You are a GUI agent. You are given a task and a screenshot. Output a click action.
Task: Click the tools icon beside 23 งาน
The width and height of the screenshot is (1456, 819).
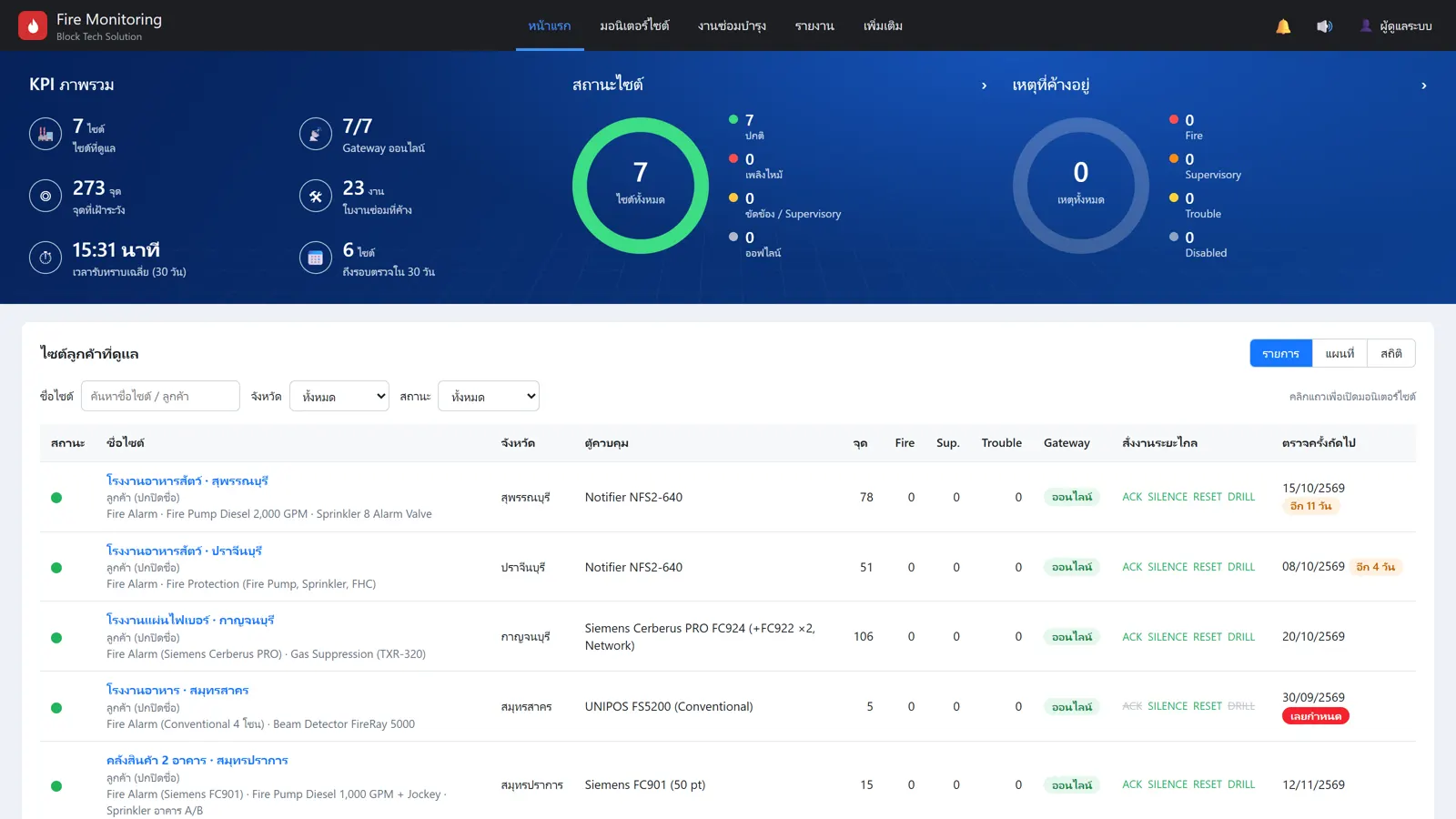point(316,196)
